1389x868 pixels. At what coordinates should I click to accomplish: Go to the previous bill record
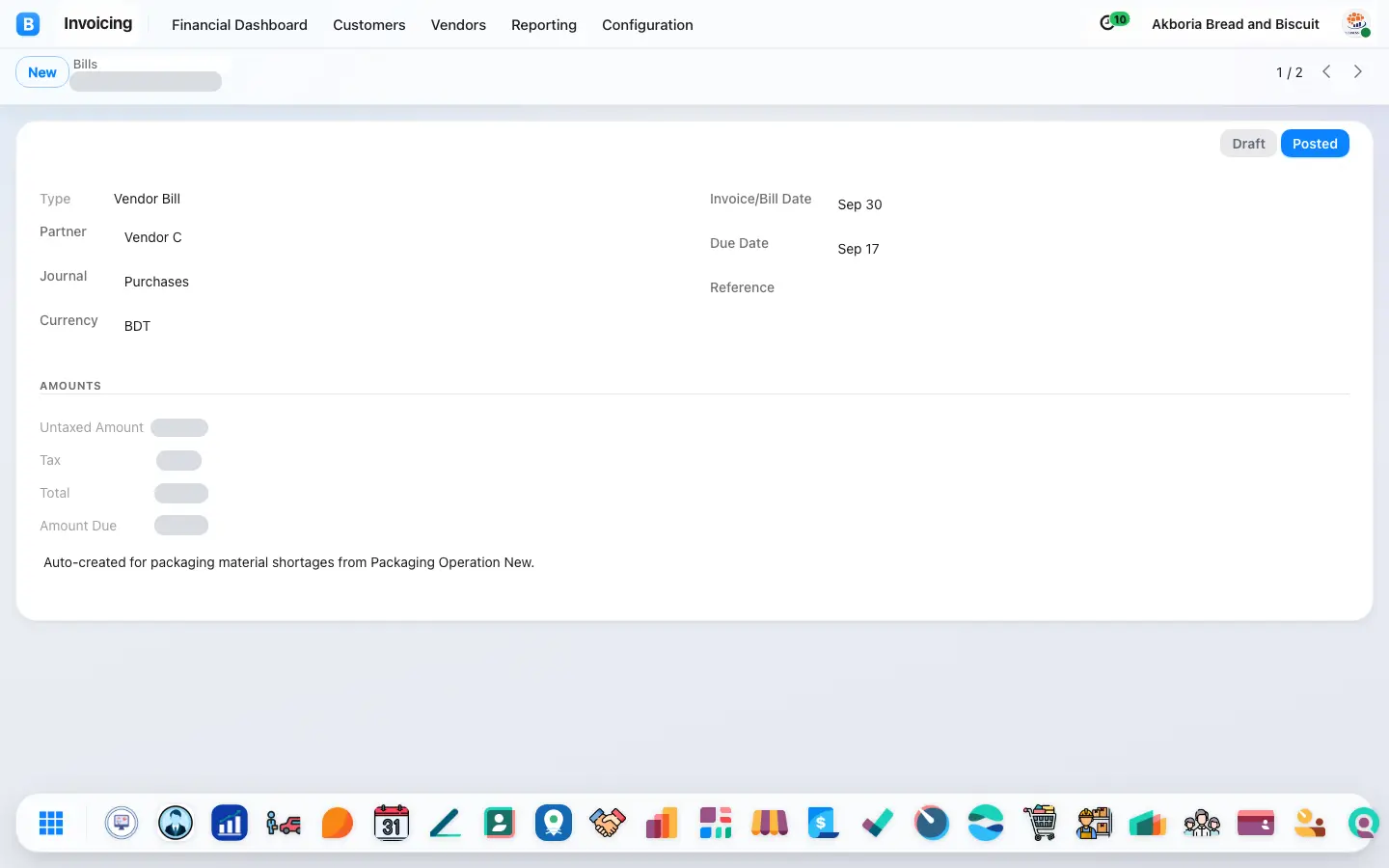pos(1326,71)
